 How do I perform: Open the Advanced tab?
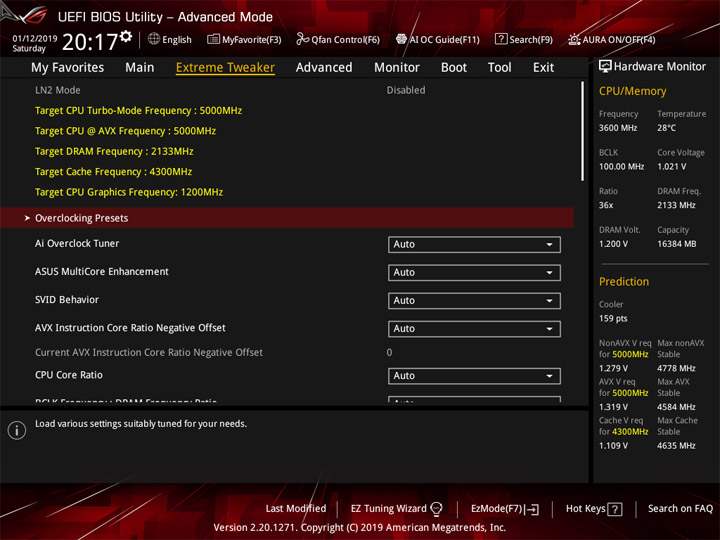click(324, 68)
